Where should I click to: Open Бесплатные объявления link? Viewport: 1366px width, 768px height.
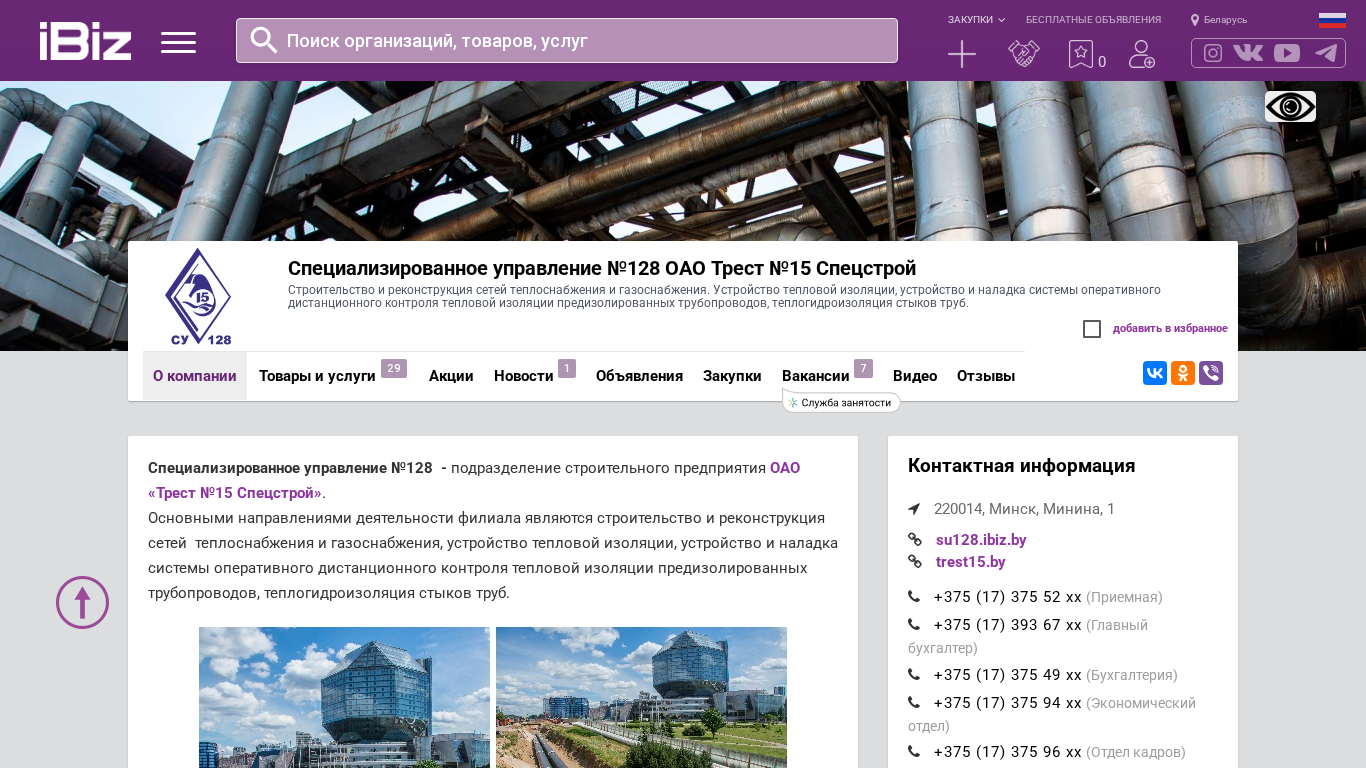coord(1093,20)
